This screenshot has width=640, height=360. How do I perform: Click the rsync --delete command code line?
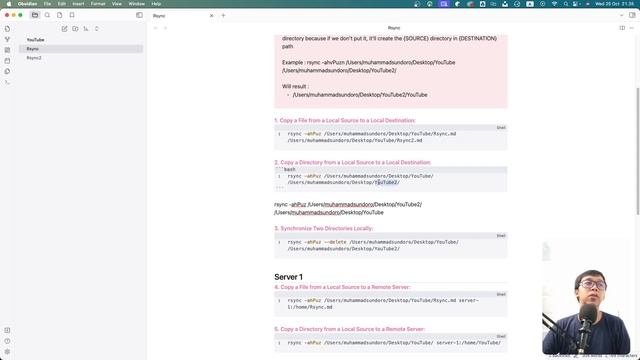(373, 245)
